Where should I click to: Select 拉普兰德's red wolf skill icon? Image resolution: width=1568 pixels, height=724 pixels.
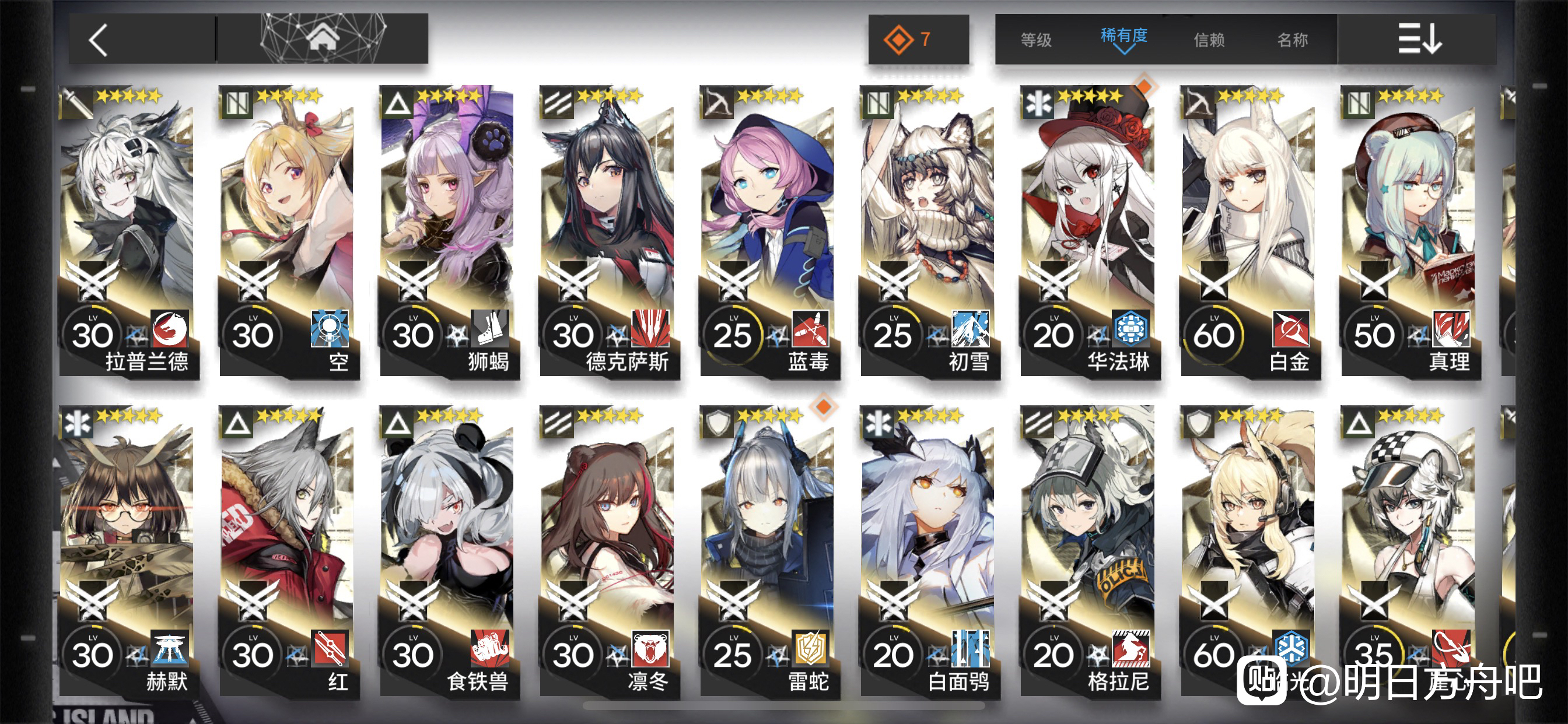pyautogui.click(x=170, y=329)
